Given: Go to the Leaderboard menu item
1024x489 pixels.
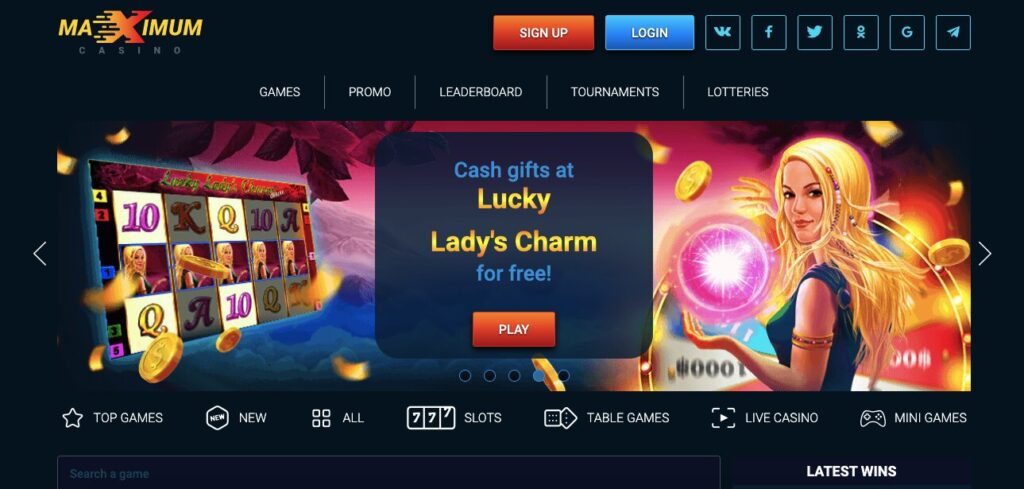Looking at the screenshot, I should pos(481,92).
